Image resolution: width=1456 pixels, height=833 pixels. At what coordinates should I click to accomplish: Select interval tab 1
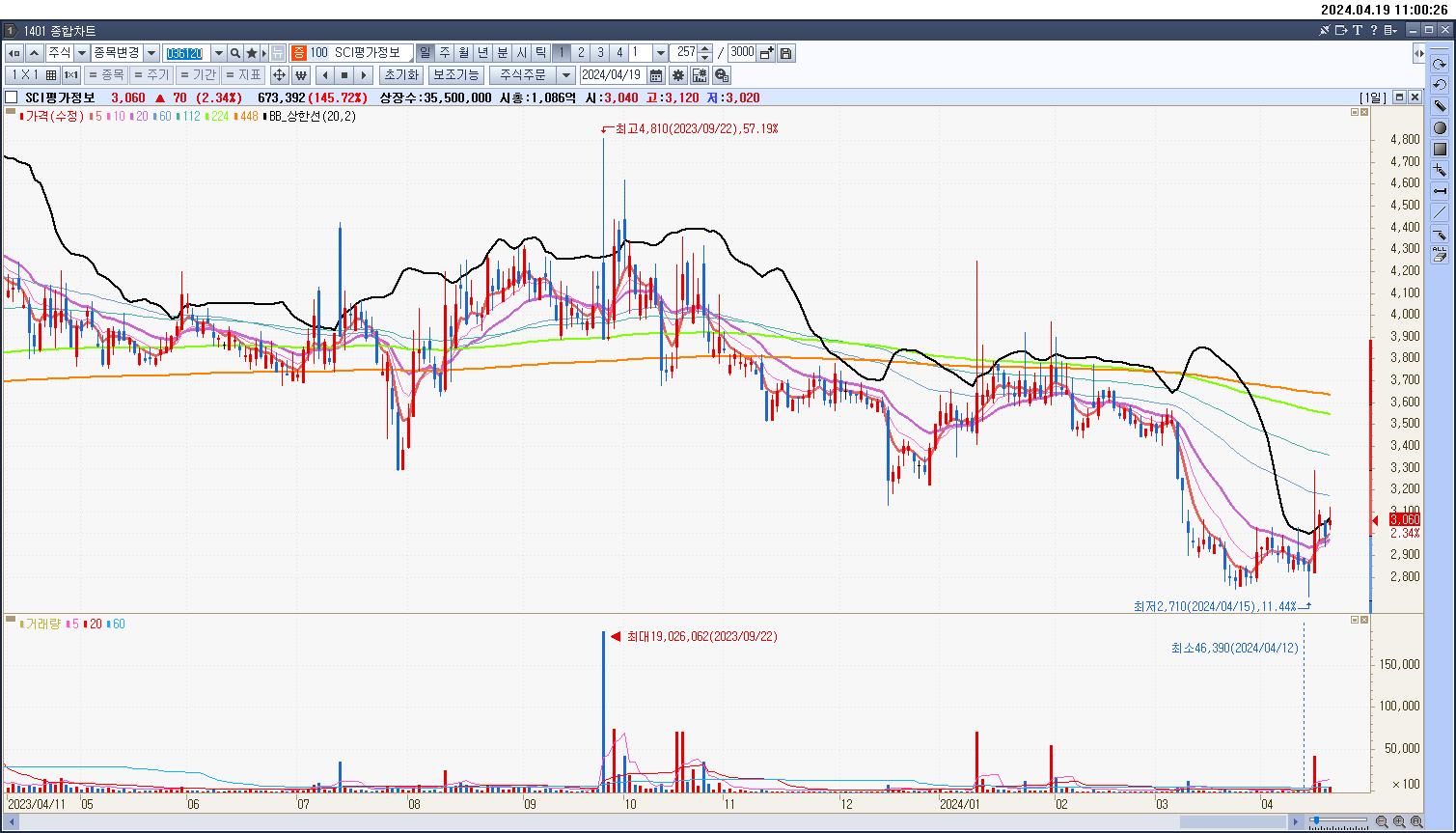[562, 53]
